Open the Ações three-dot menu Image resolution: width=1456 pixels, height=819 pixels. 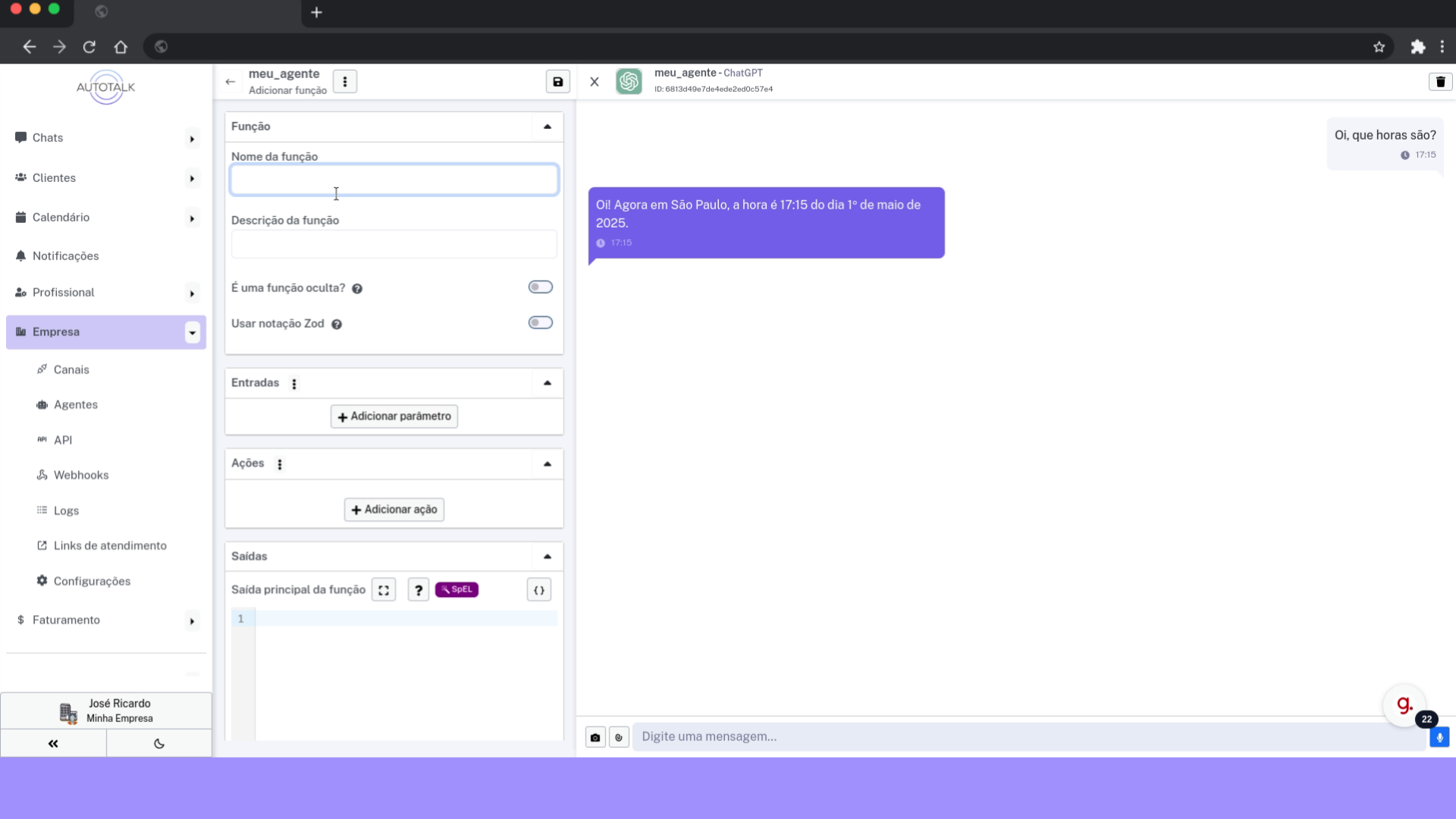tap(280, 464)
